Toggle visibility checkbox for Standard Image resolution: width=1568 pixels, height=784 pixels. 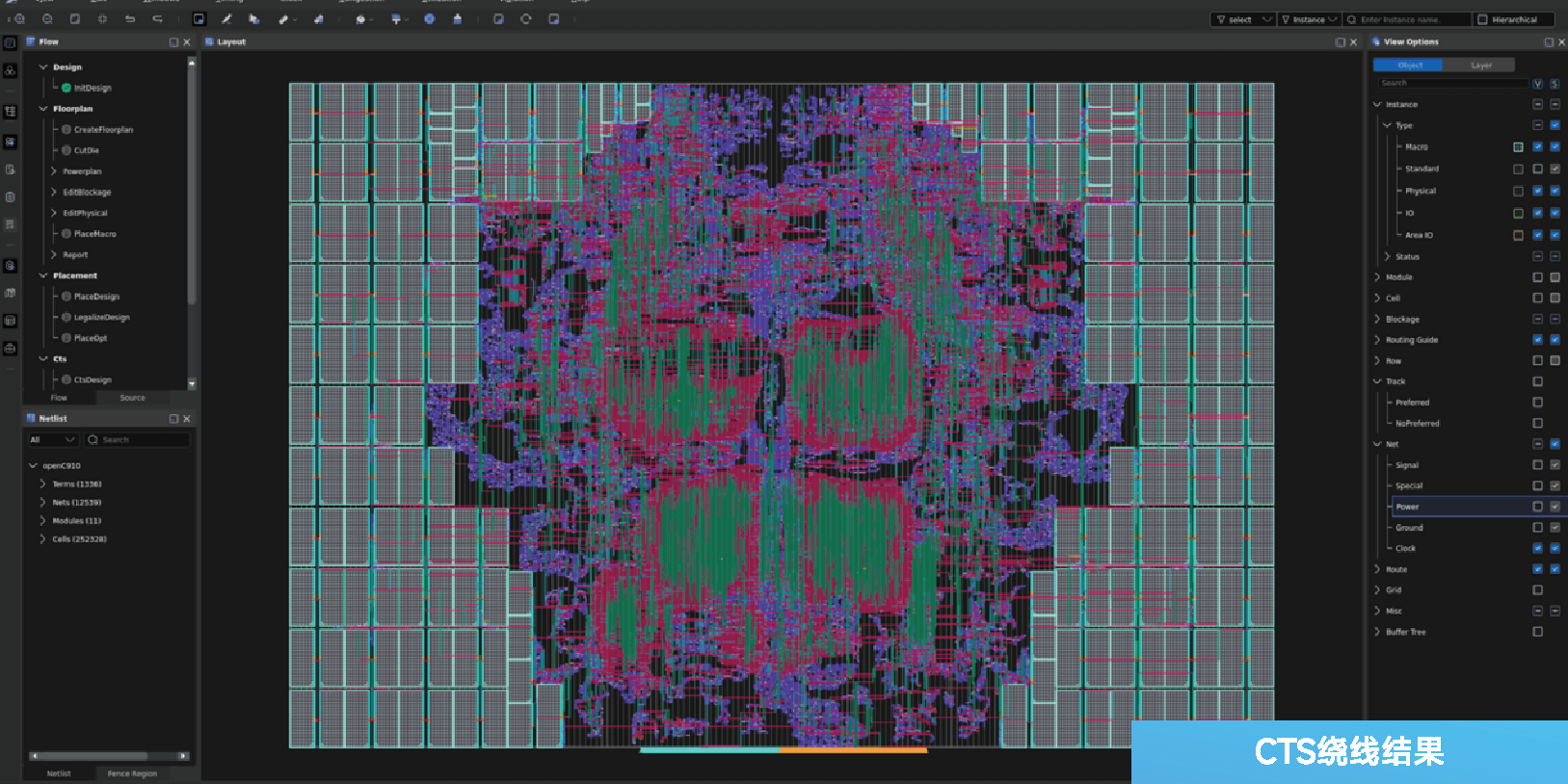pyautogui.click(x=1538, y=169)
